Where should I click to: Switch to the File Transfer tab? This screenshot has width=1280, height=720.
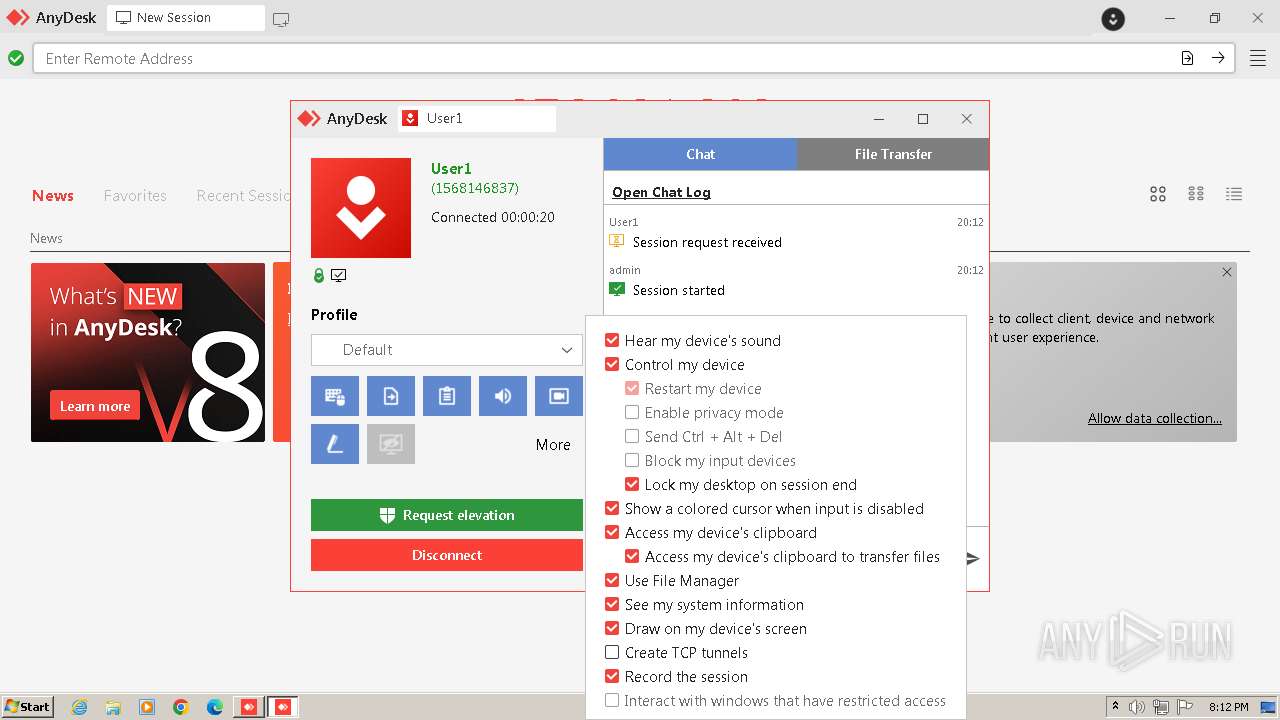(x=893, y=154)
